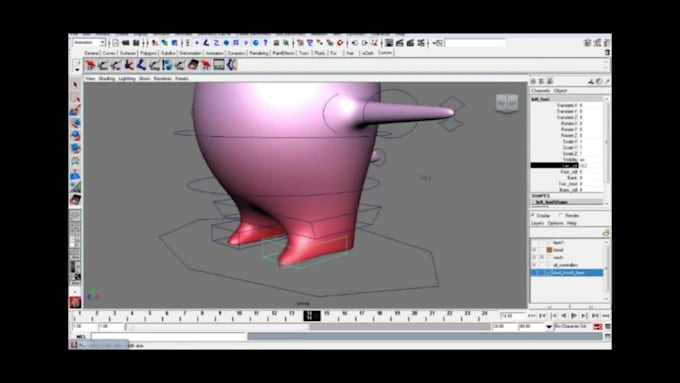This screenshot has width=680, height=383.
Task: Select the Render radio button in layer editor
Action: point(561,216)
